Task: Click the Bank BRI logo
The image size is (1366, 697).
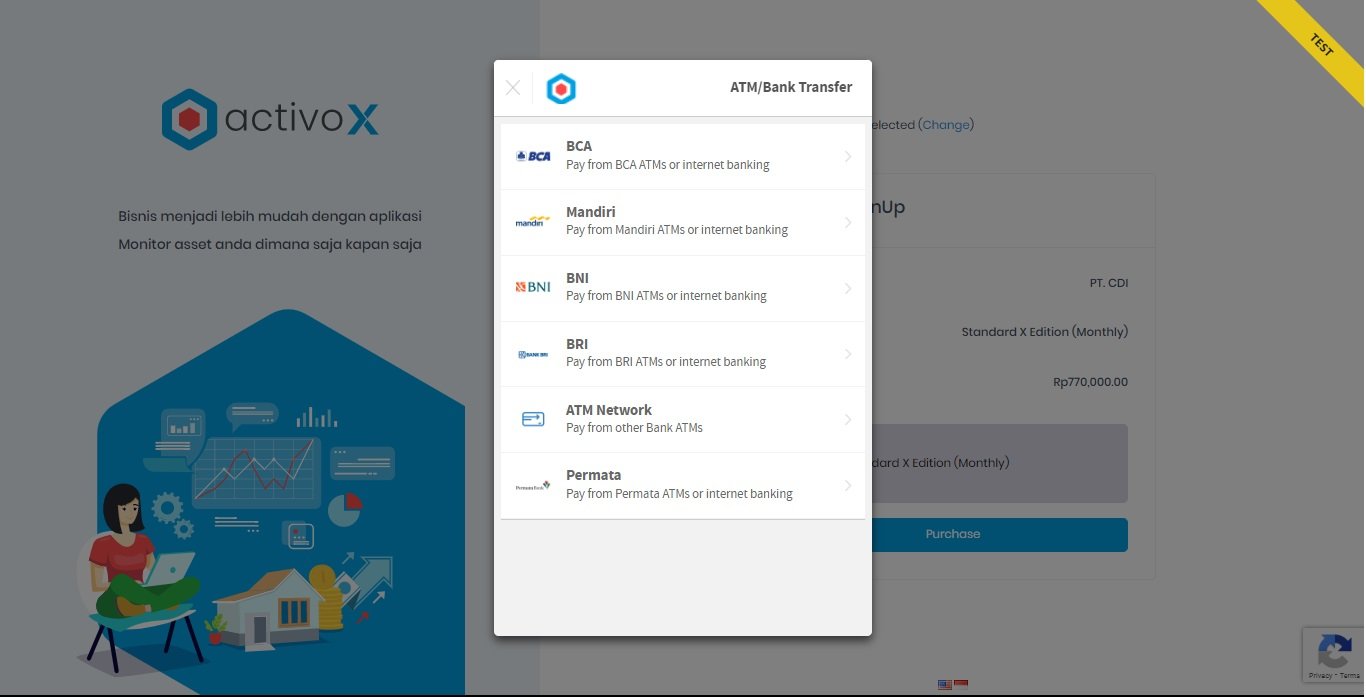Action: pyautogui.click(x=533, y=354)
